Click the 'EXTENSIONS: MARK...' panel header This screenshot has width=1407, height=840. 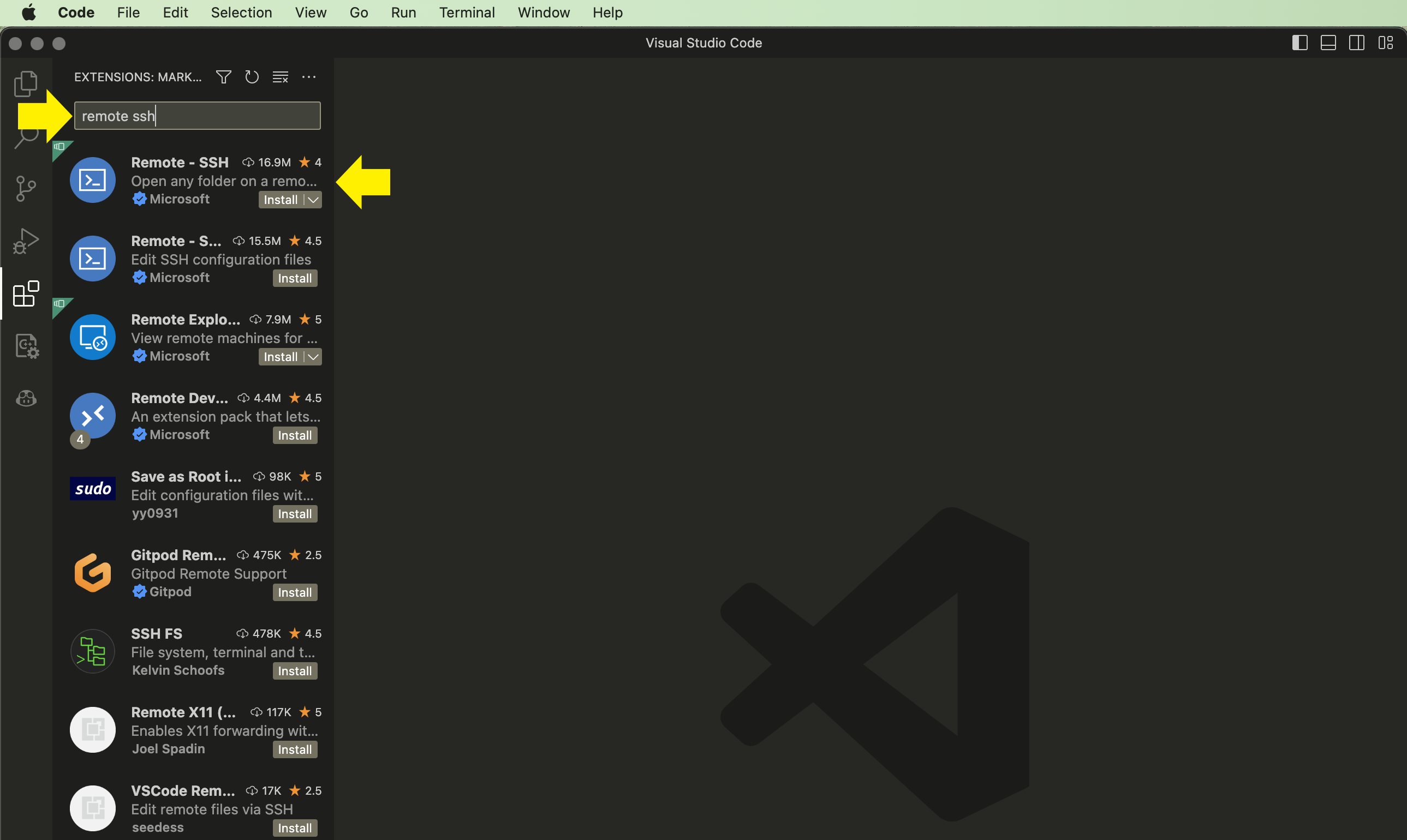point(138,77)
